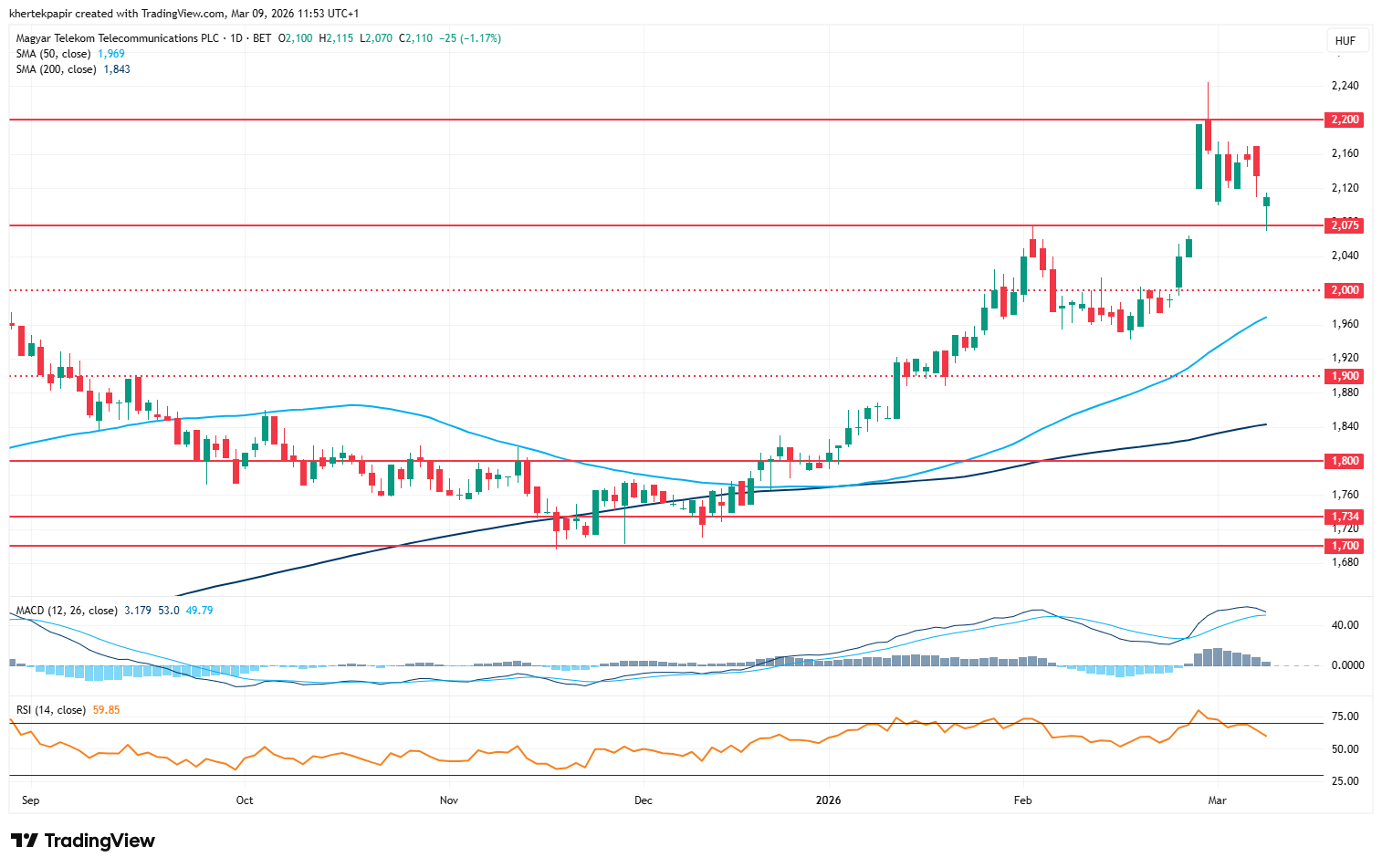This screenshot has width=1382, height=868.
Task: Click the TradingView logo at bottom left
Action: (x=83, y=841)
